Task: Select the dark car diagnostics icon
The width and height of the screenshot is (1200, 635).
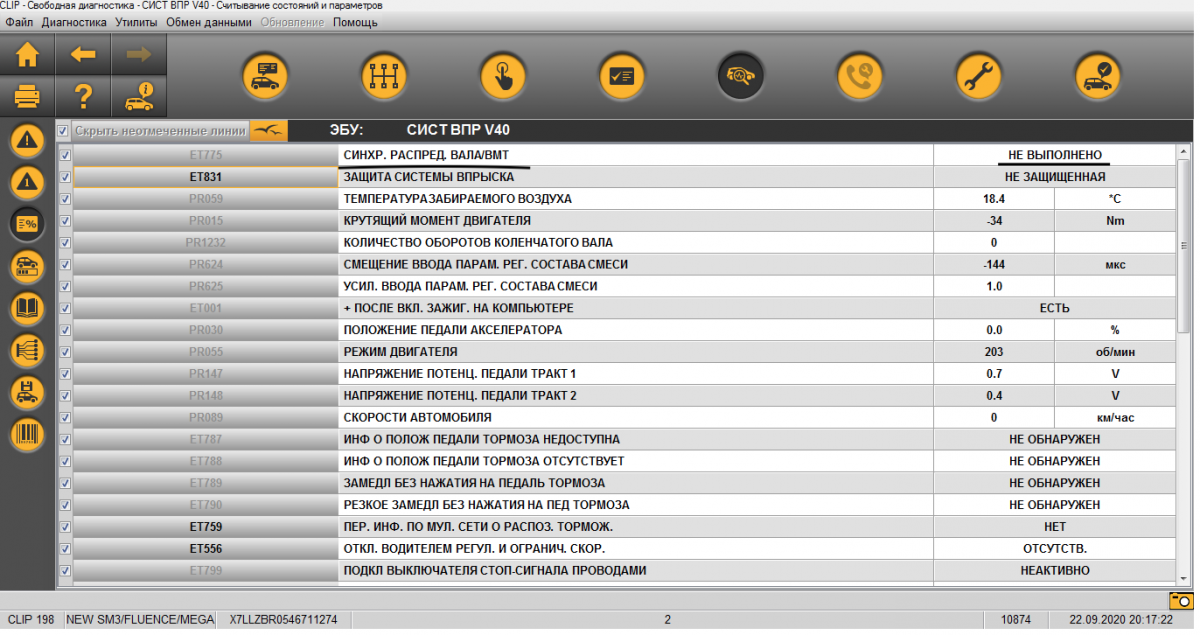Action: 741,75
